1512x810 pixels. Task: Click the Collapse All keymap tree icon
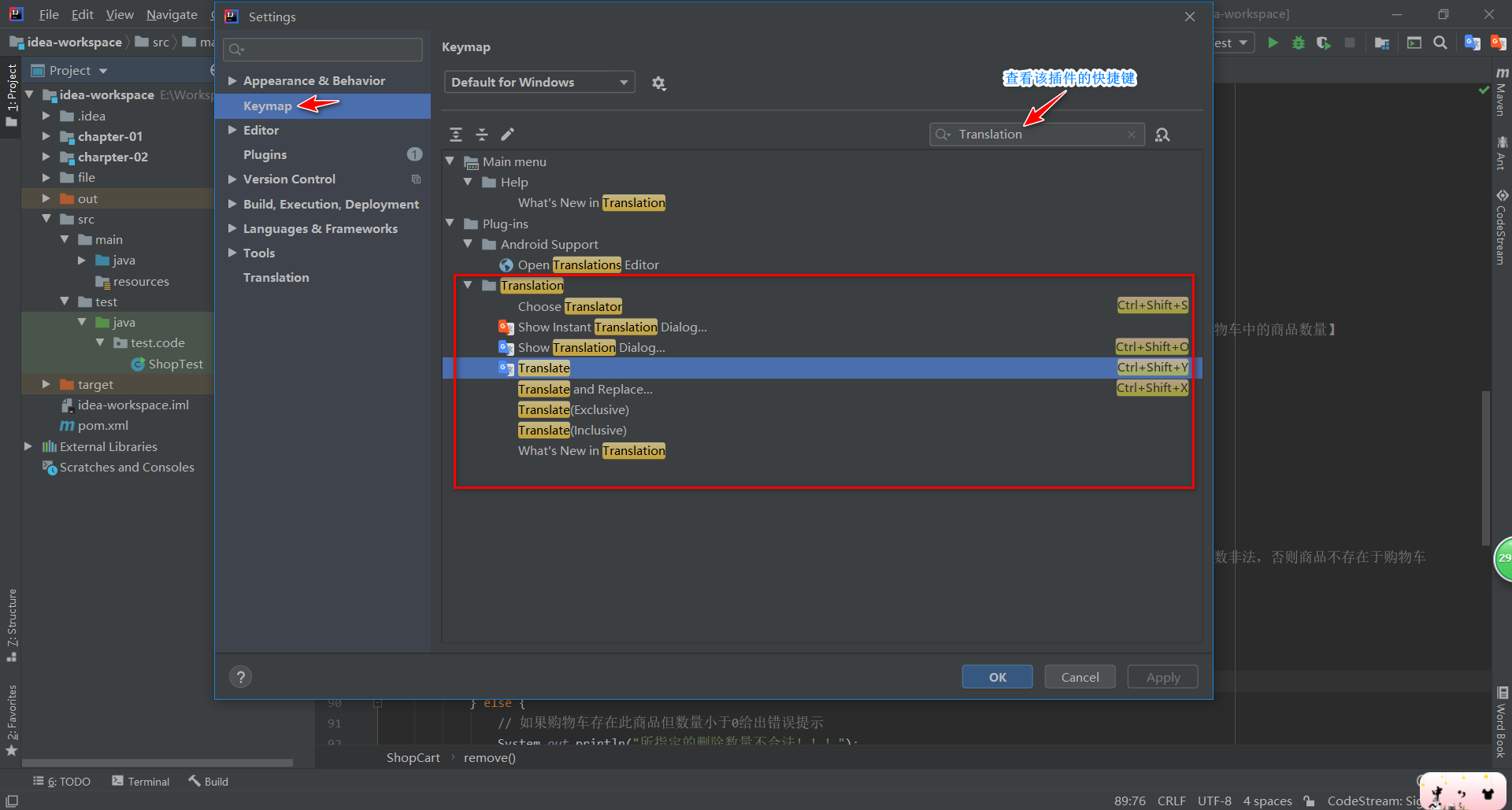click(482, 135)
